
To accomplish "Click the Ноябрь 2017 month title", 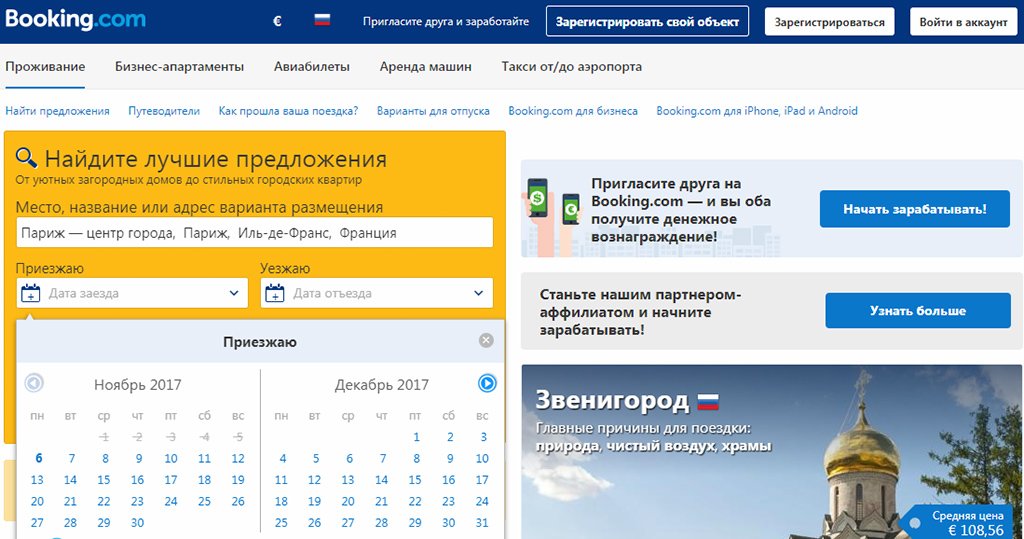I will [x=138, y=385].
